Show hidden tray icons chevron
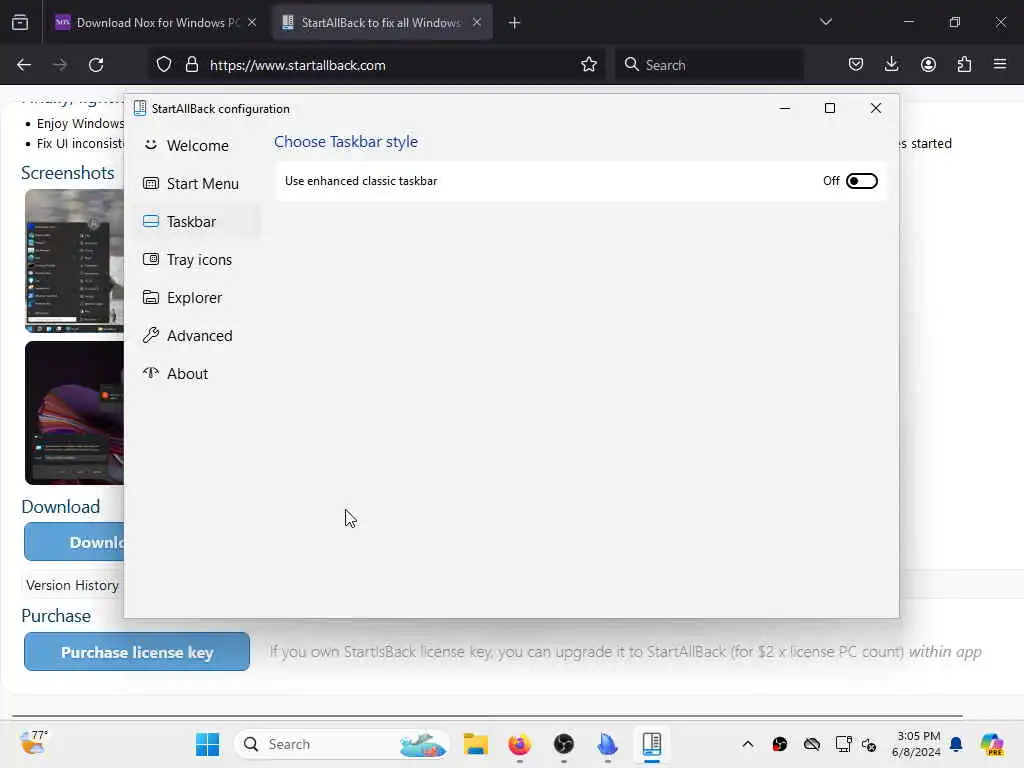The image size is (1024, 768). (x=748, y=744)
